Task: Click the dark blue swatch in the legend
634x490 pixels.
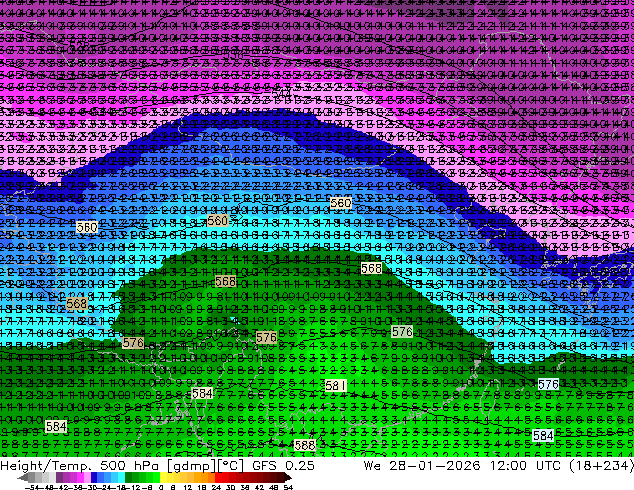Action: coord(94,478)
